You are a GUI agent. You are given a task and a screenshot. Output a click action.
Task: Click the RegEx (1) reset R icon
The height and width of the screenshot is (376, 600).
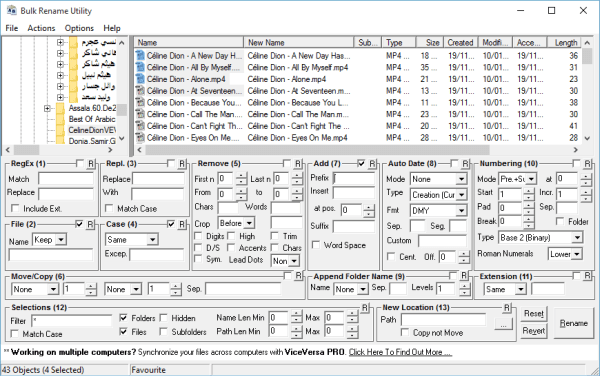[x=91, y=164]
